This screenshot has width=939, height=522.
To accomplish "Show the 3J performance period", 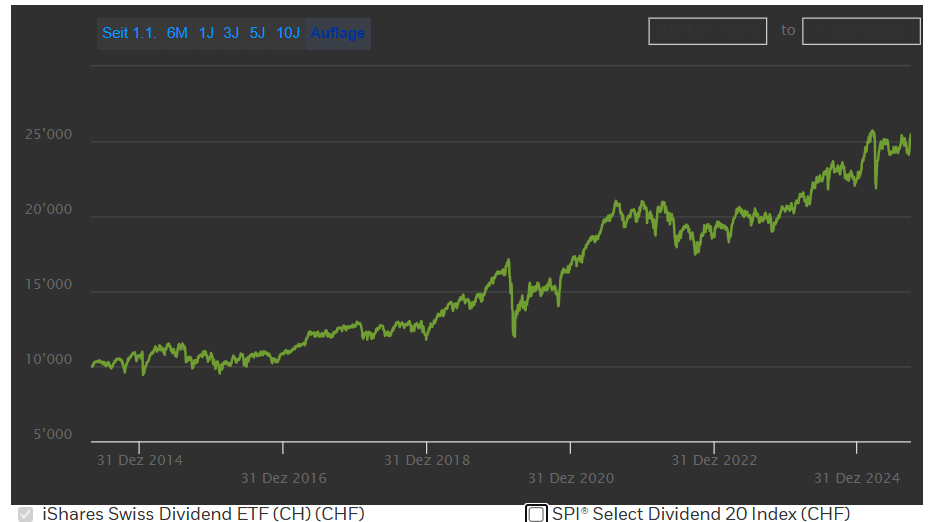I will tap(231, 33).
